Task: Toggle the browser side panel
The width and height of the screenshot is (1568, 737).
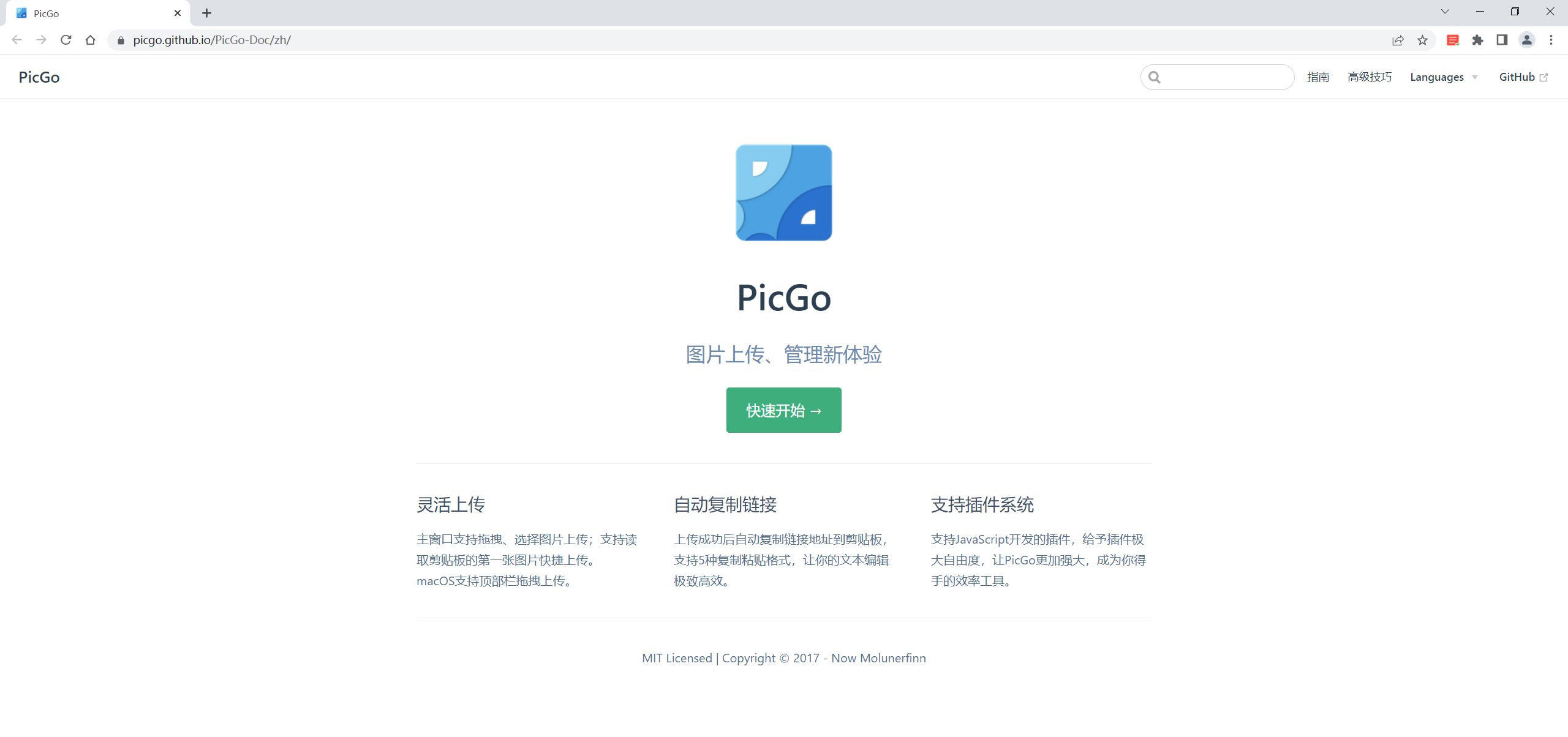Action: click(x=1502, y=40)
